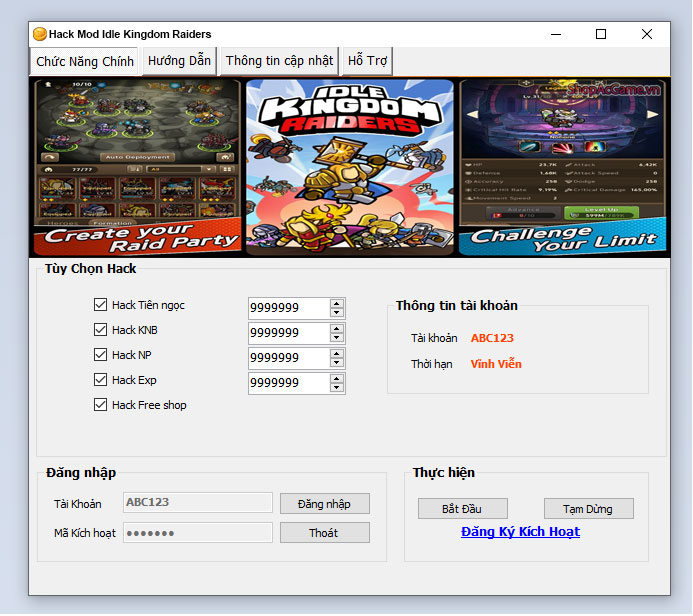Open the Hỗ Trợ tab
The width and height of the screenshot is (693, 616).
tap(367, 61)
